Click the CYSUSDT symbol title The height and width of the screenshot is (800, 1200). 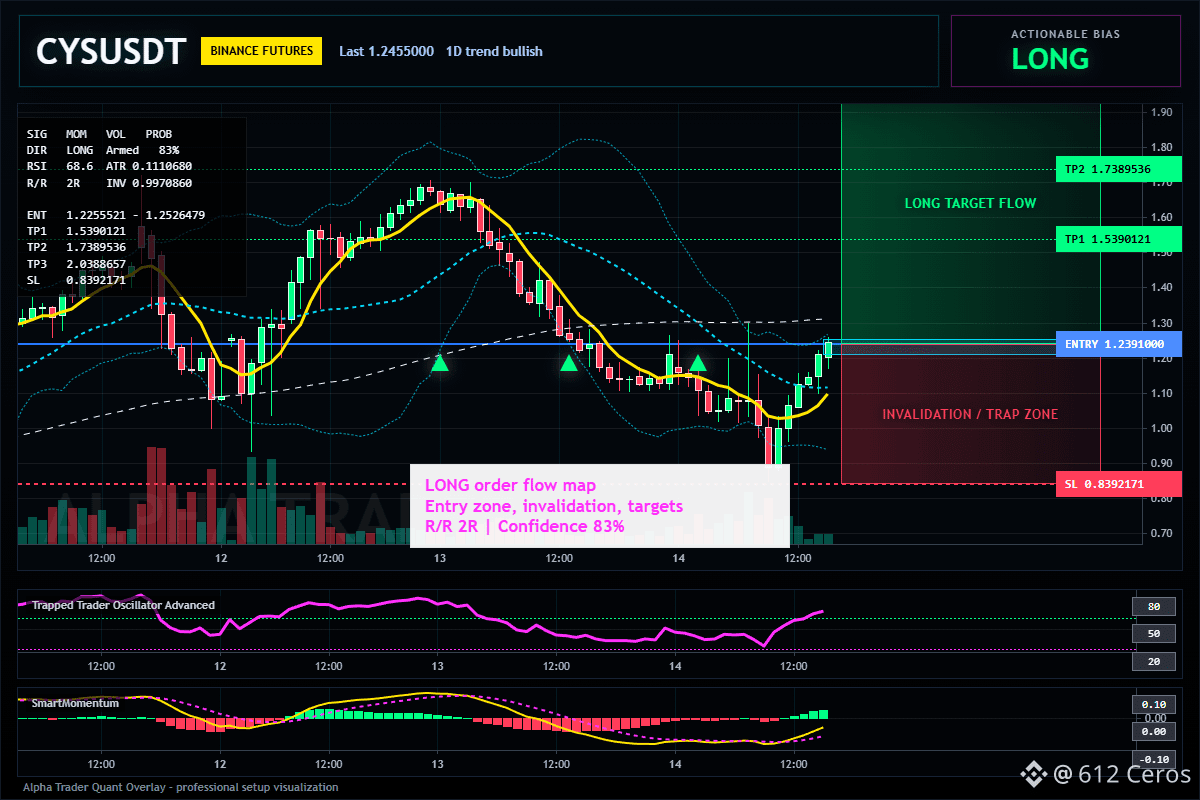point(111,51)
